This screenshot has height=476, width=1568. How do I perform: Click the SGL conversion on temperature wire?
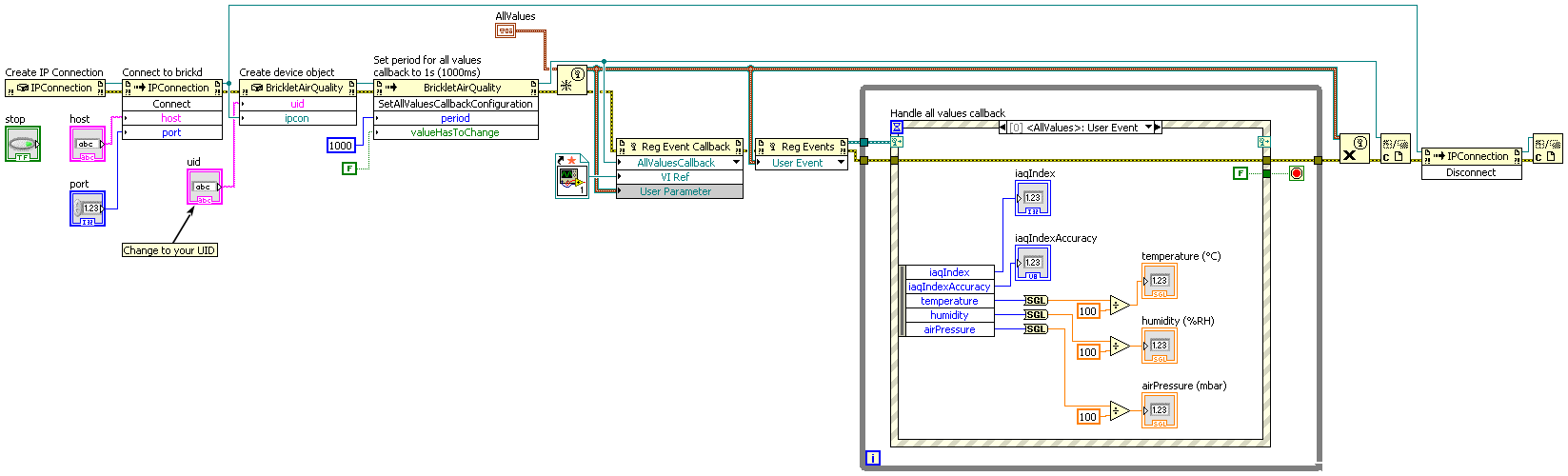point(1036,301)
